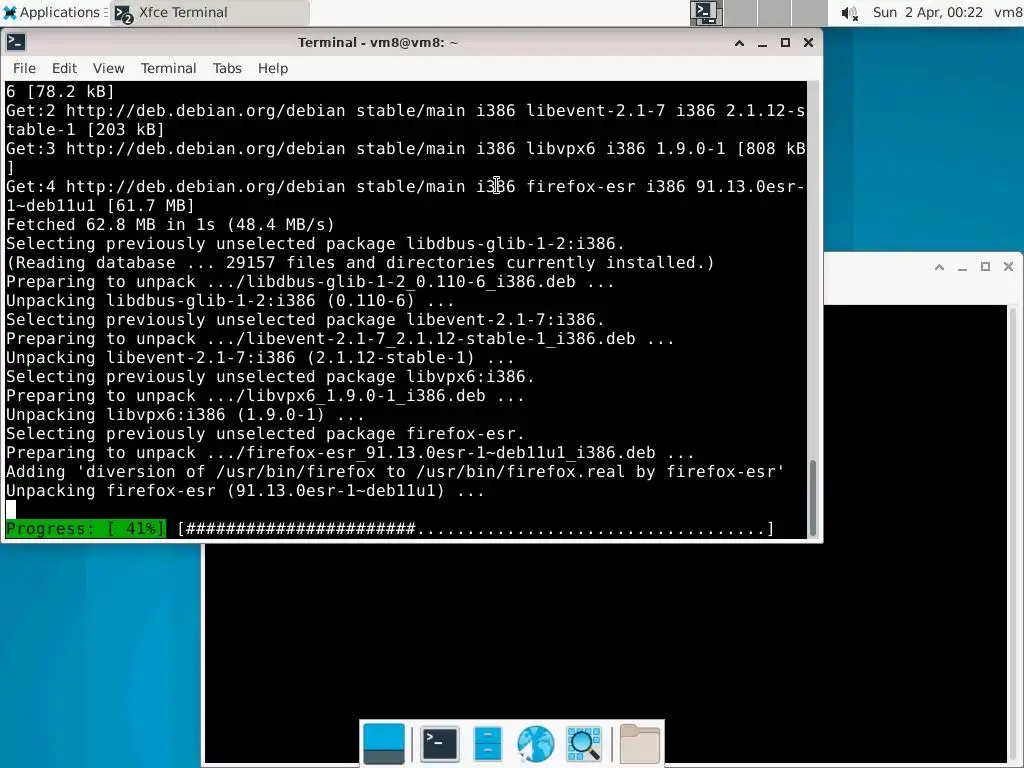Open the clock showing Sun 2 Apr, 00:22
This screenshot has width=1024, height=768.
click(x=927, y=12)
